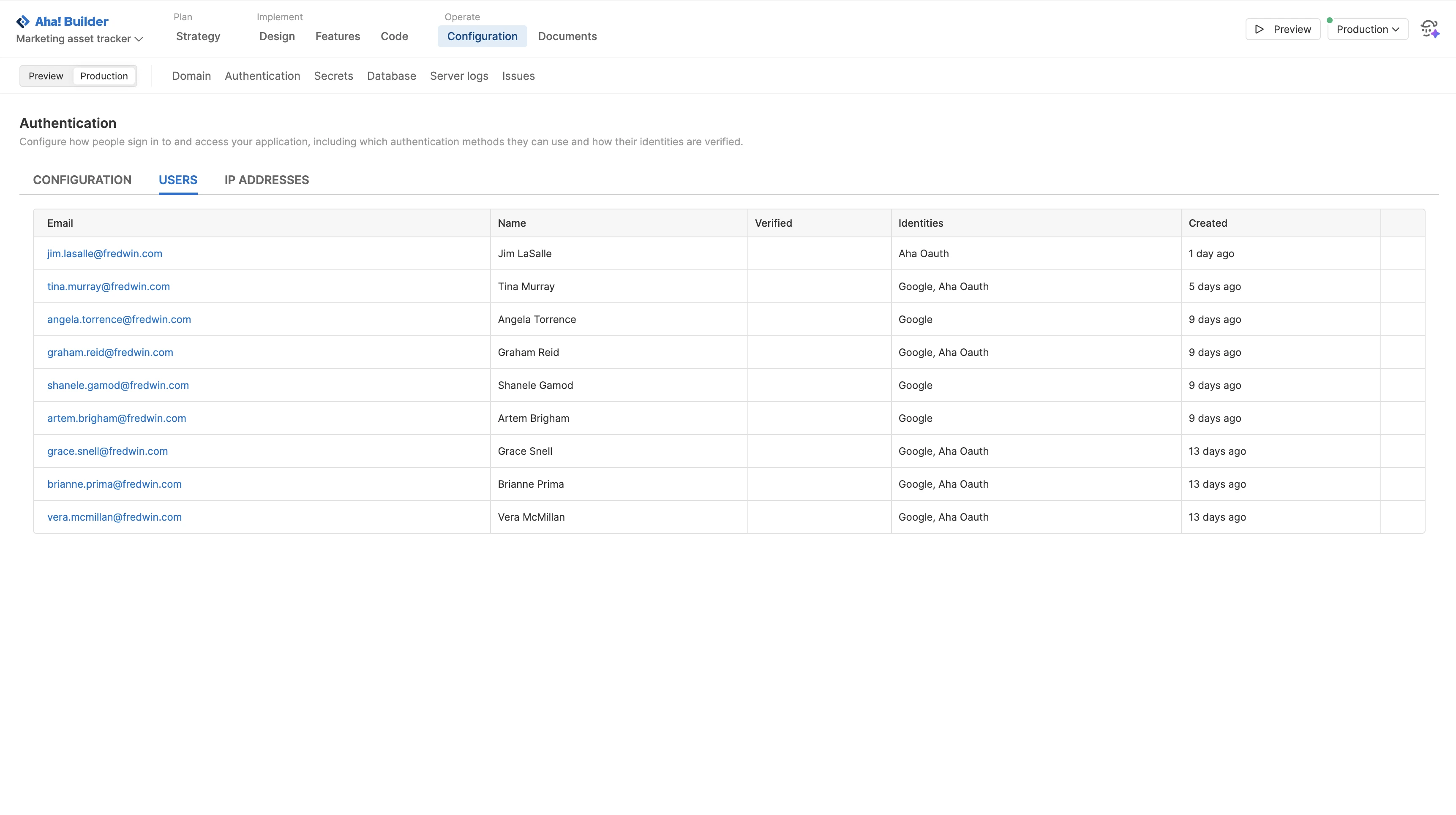
Task: Navigate to the Documents section
Action: click(x=567, y=36)
